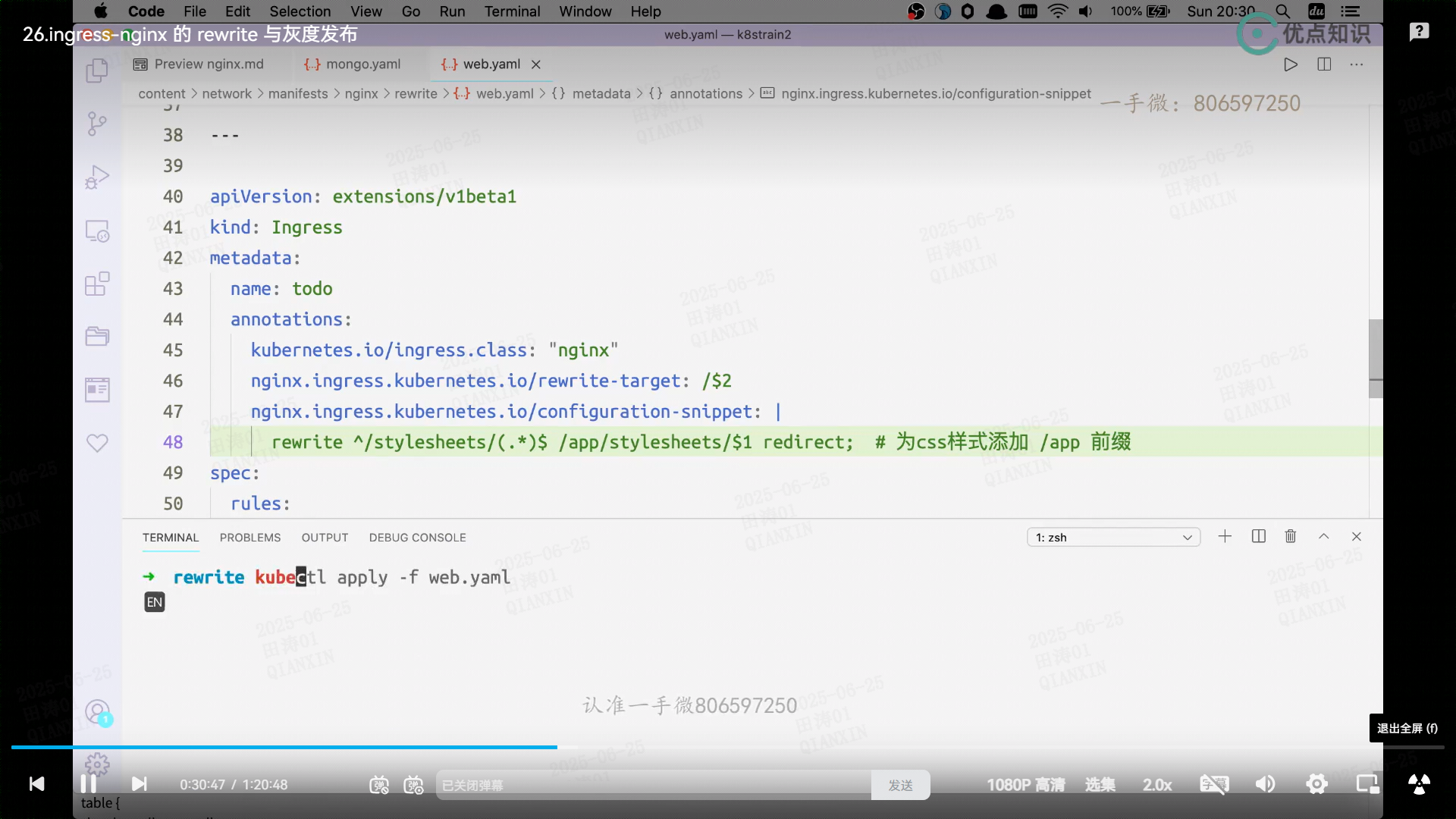Mute the video player volume

1265,784
